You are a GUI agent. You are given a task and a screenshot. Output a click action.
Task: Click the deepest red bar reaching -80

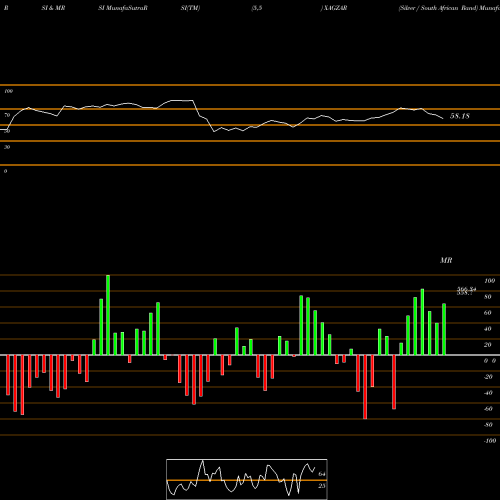click(365, 387)
